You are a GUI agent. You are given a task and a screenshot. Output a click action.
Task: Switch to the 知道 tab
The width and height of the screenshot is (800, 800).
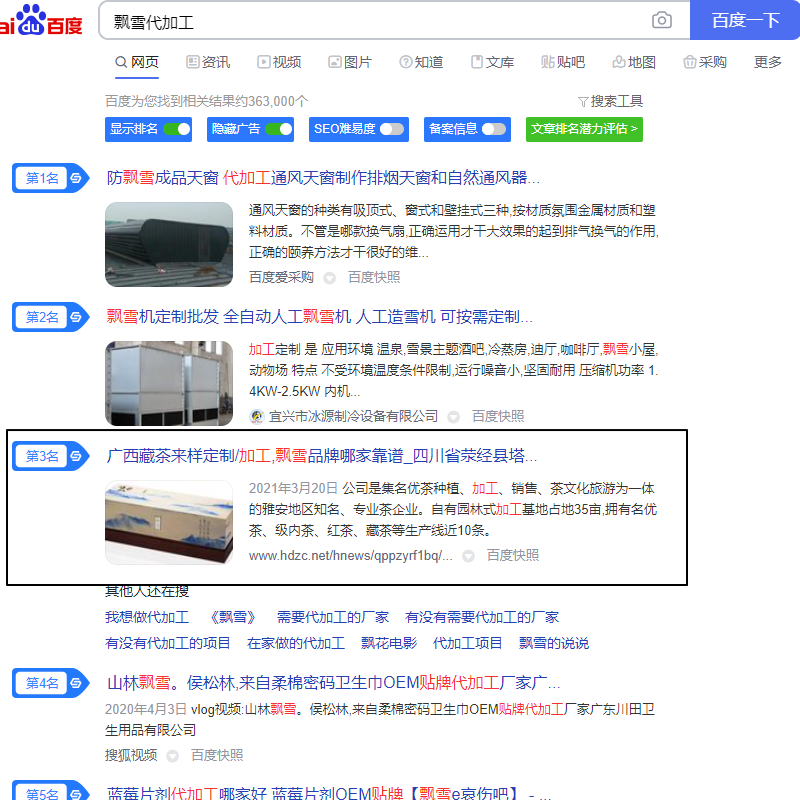pyautogui.click(x=421, y=62)
